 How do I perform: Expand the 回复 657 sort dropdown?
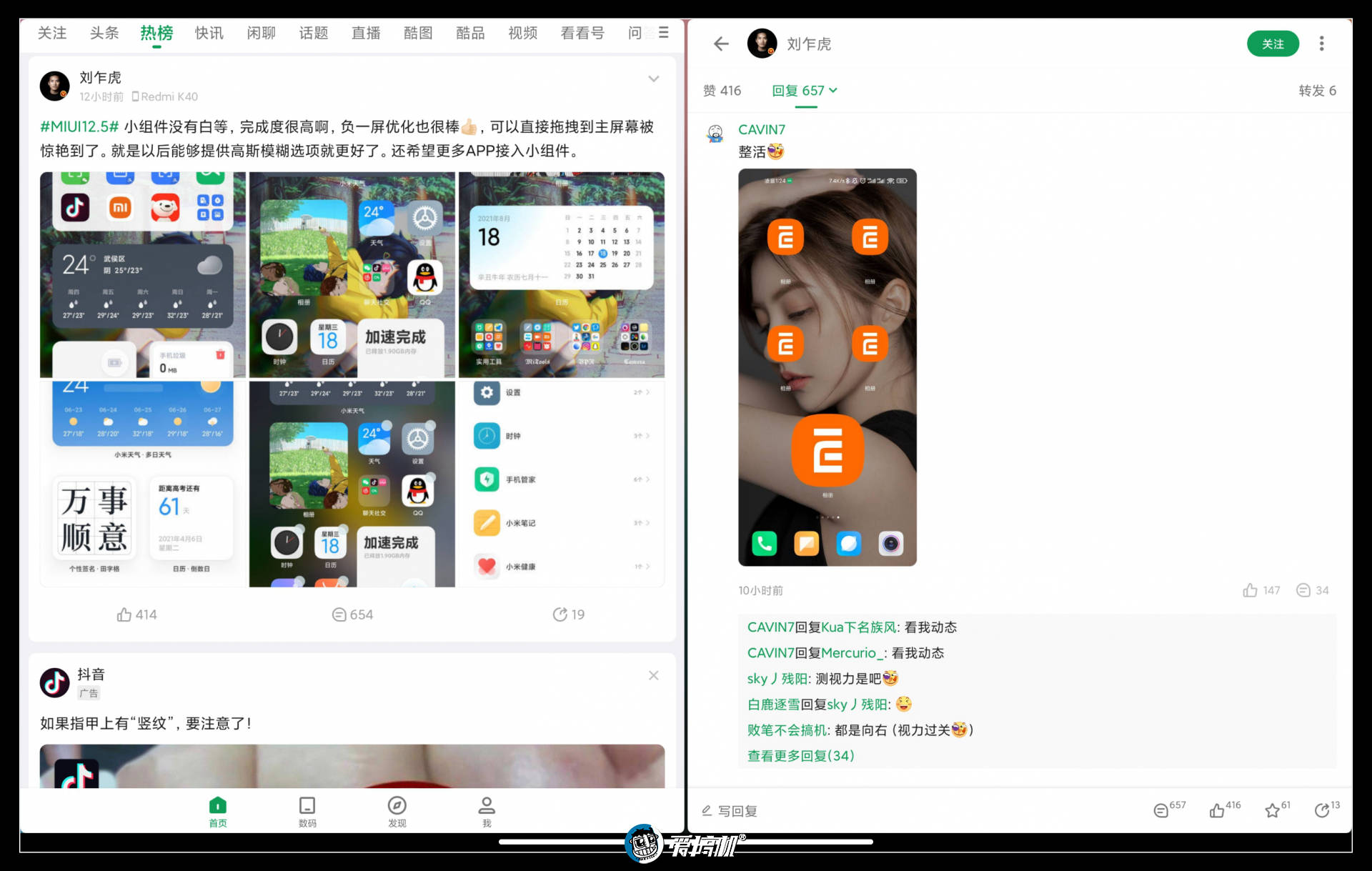[805, 91]
